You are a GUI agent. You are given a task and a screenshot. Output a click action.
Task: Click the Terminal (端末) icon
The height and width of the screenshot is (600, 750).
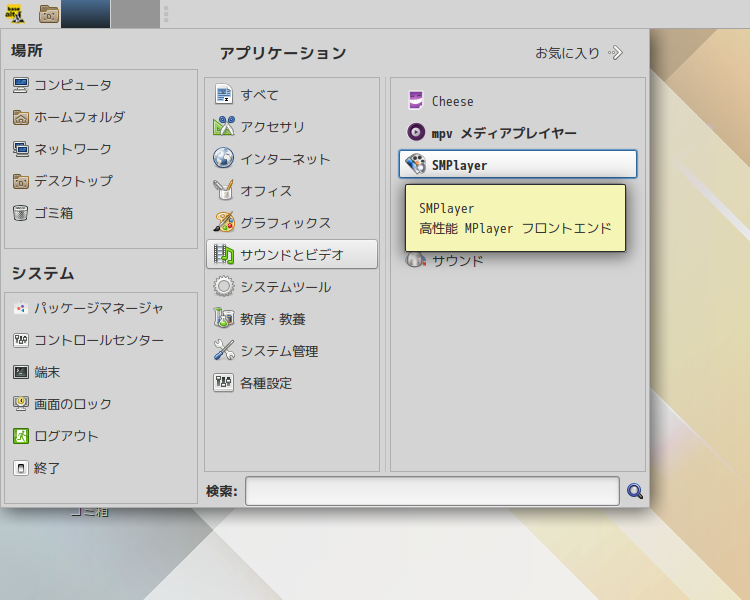[x=21, y=372]
